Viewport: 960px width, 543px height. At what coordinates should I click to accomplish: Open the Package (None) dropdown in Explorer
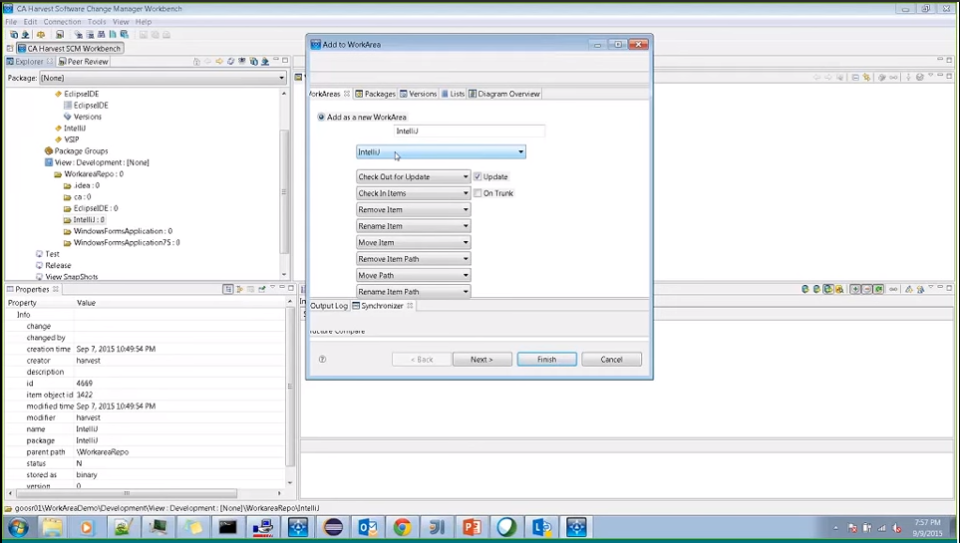click(163, 78)
